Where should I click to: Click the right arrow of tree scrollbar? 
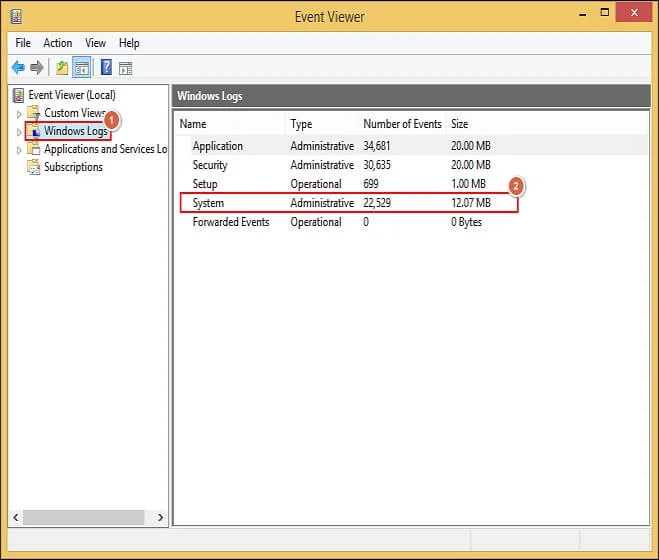(x=160, y=517)
